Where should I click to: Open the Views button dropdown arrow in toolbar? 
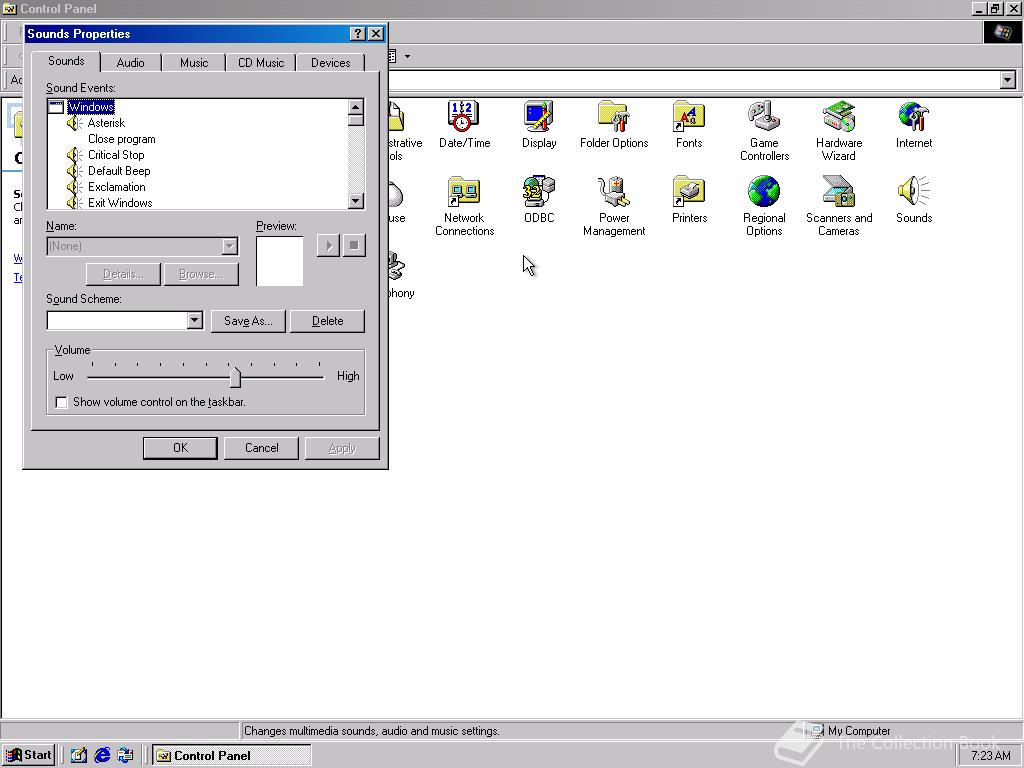click(x=408, y=57)
